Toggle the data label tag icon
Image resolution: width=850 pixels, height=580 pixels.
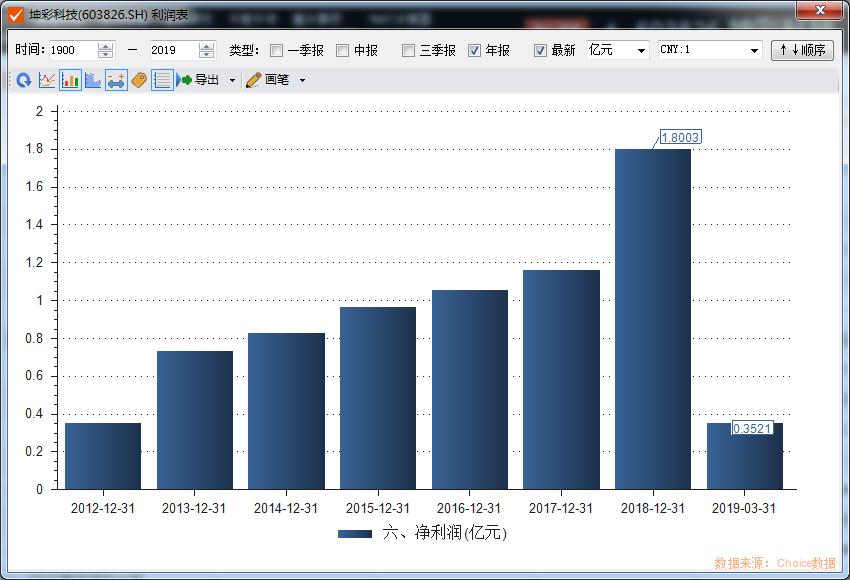point(138,80)
